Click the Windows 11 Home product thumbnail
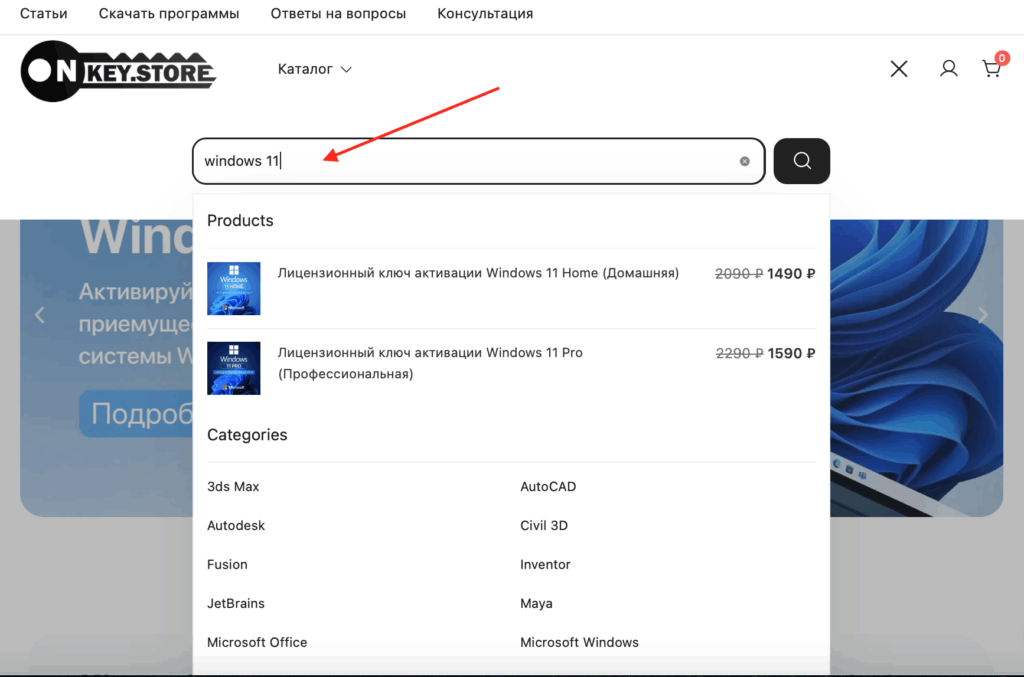 (x=233, y=288)
